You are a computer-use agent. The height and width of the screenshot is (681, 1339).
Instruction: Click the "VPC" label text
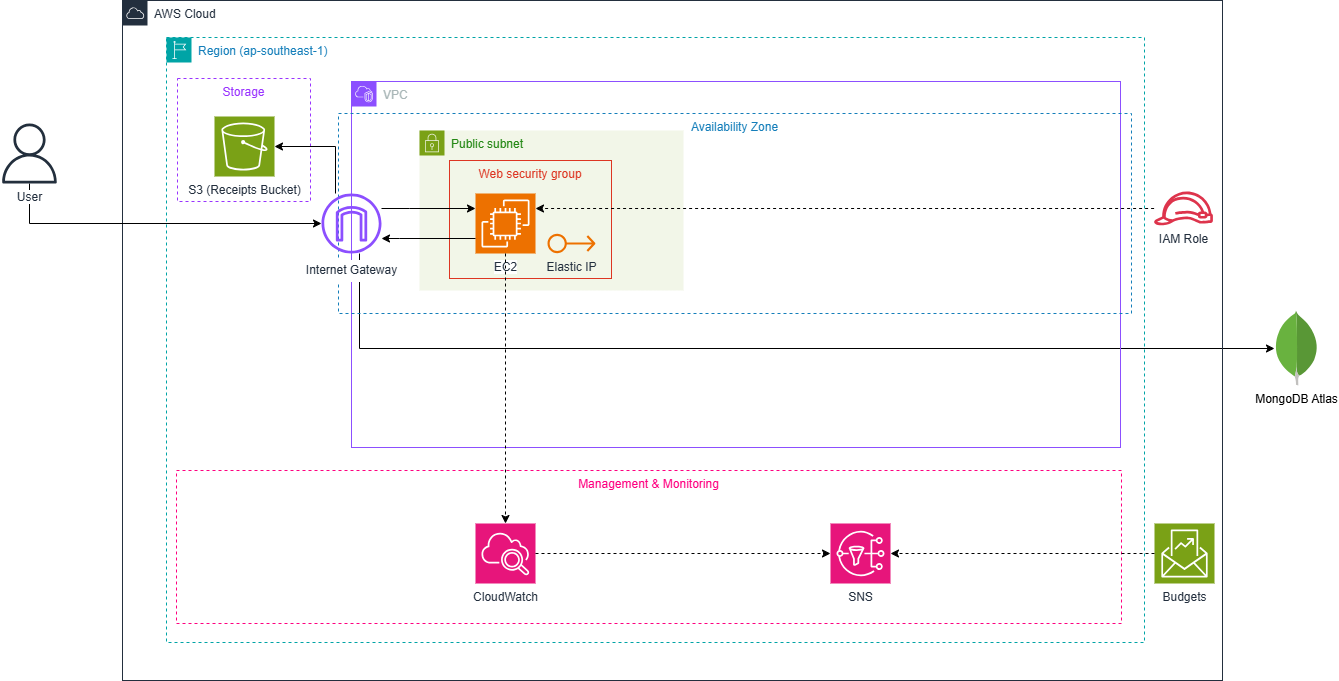395,95
